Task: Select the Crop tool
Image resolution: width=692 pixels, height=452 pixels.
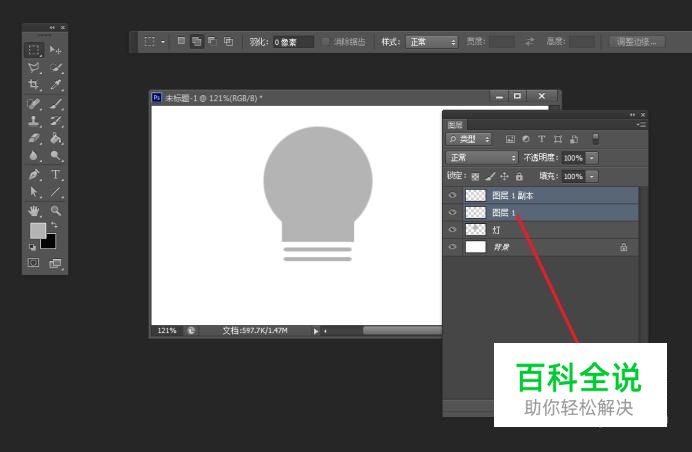Action: [x=34, y=85]
